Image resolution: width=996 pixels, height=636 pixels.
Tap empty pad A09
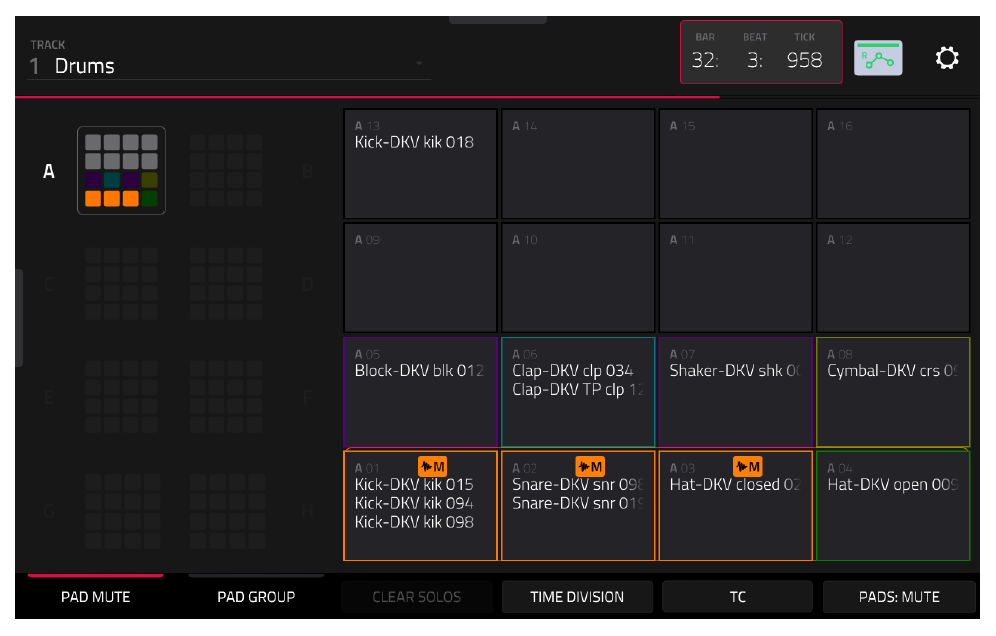[x=420, y=278]
